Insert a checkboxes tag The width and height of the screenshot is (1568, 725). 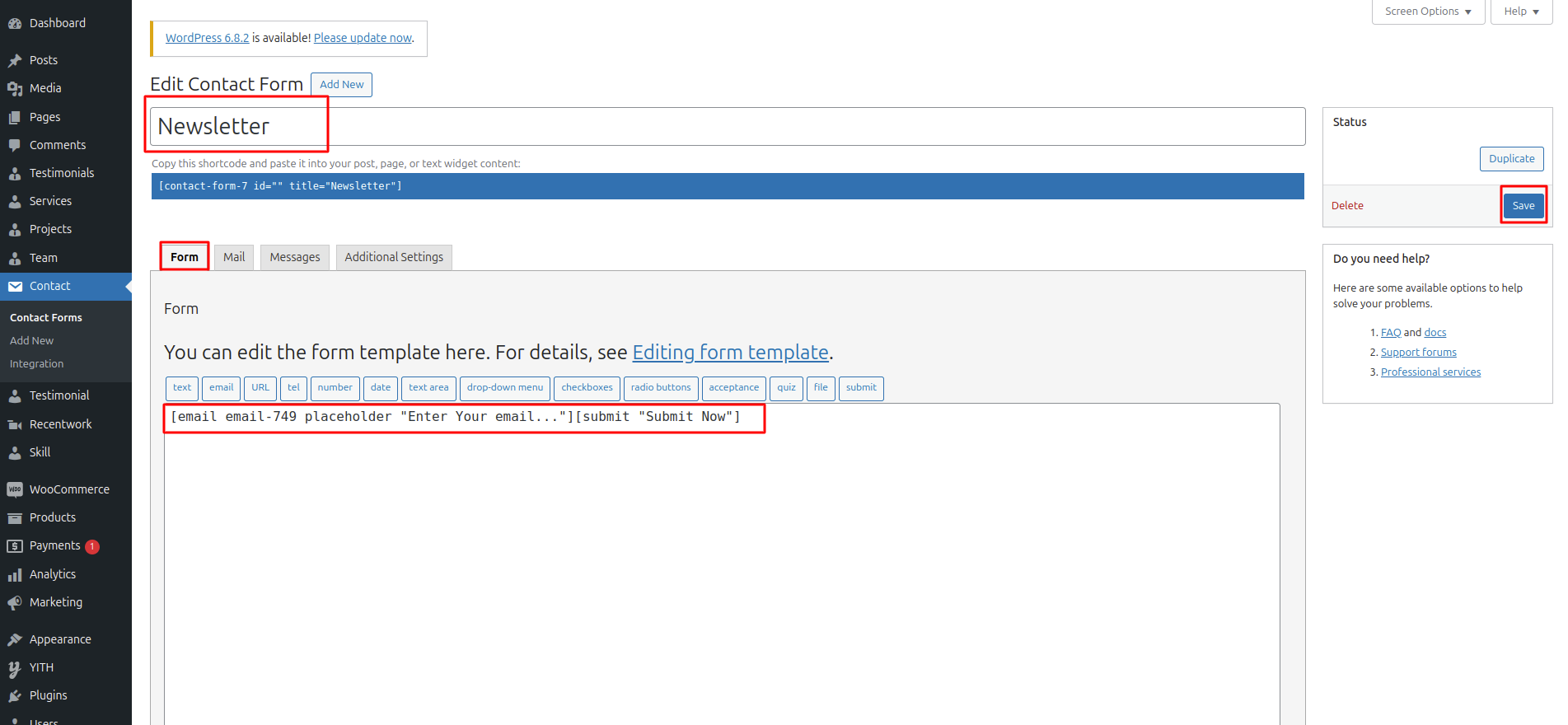[x=587, y=388]
